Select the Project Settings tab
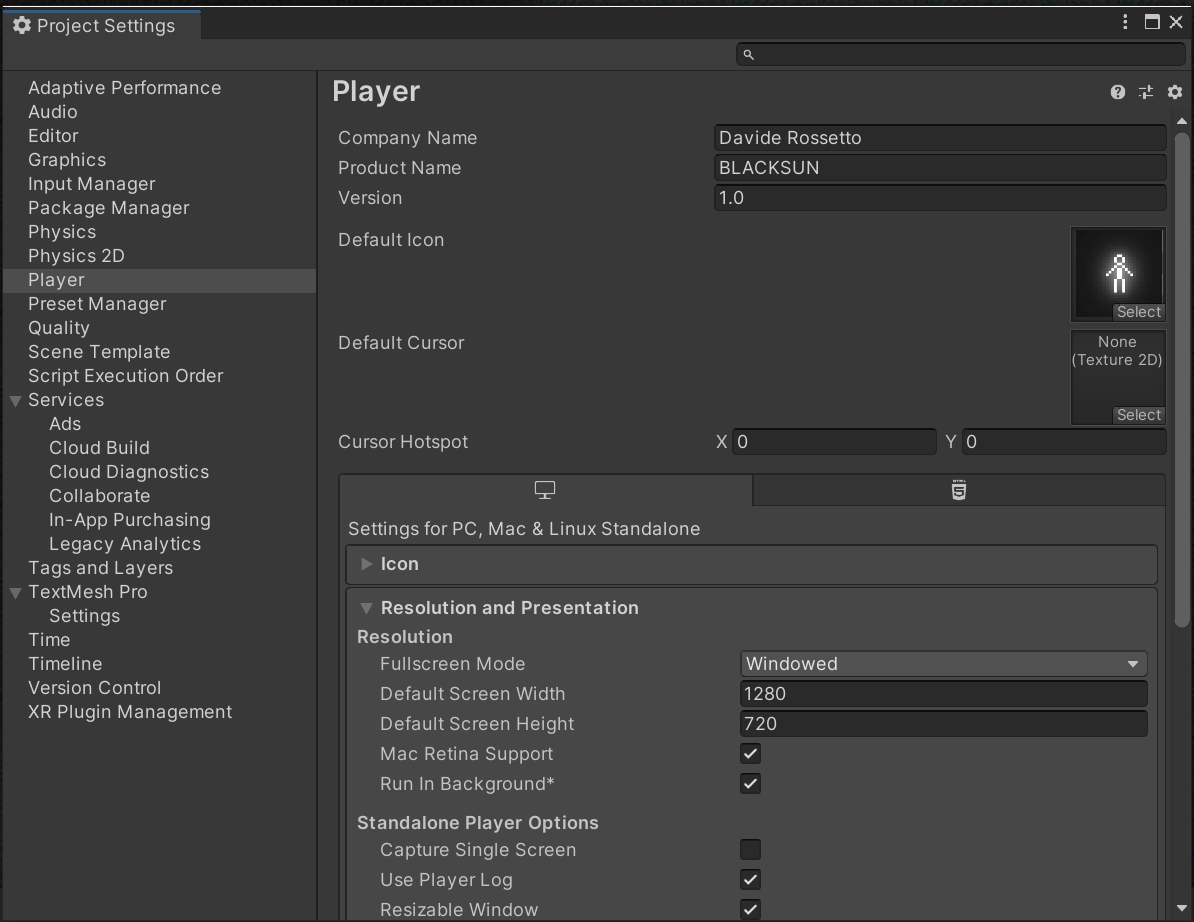This screenshot has height=922, width=1194. 101,25
